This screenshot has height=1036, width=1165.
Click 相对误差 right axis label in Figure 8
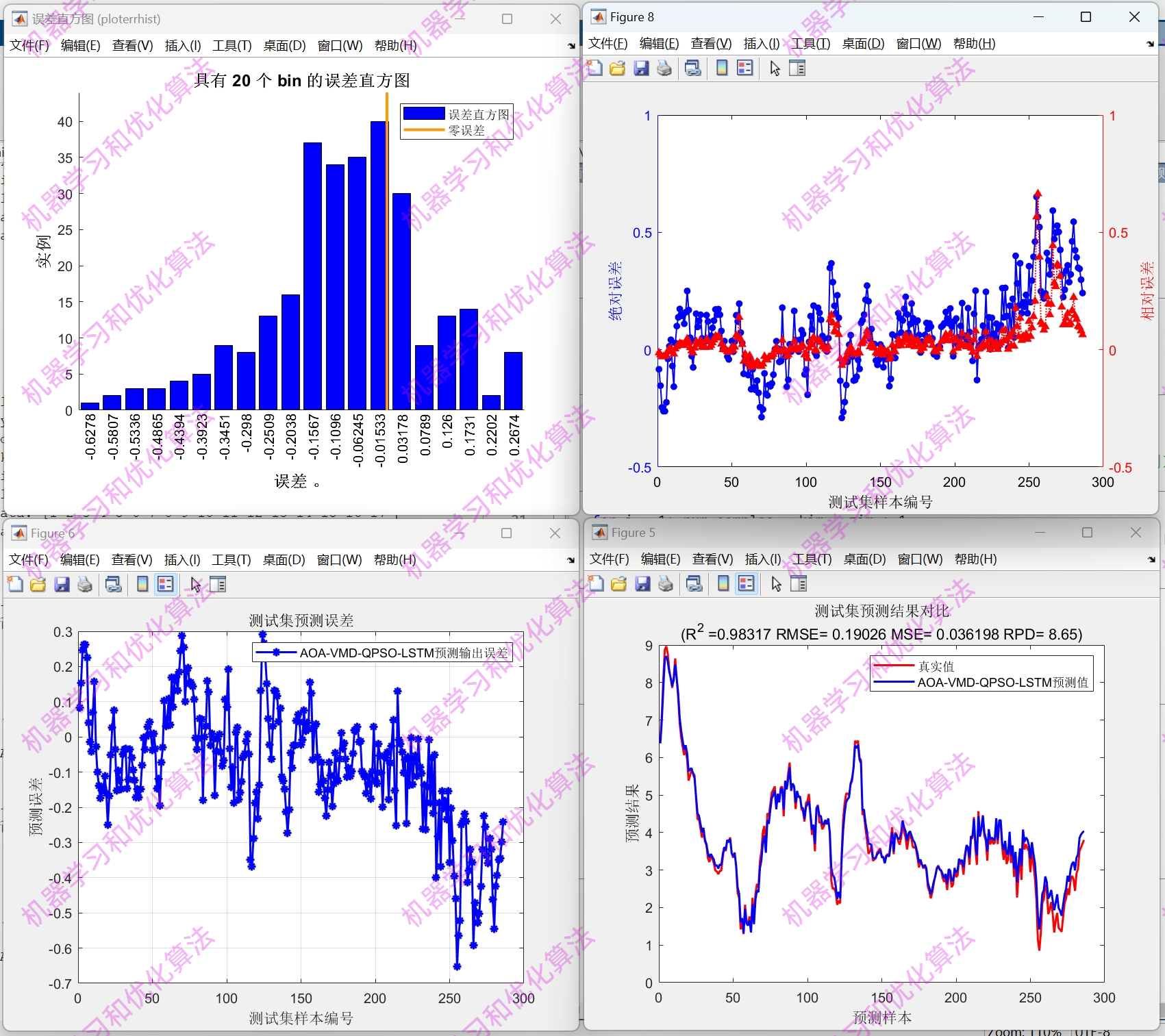[1147, 290]
